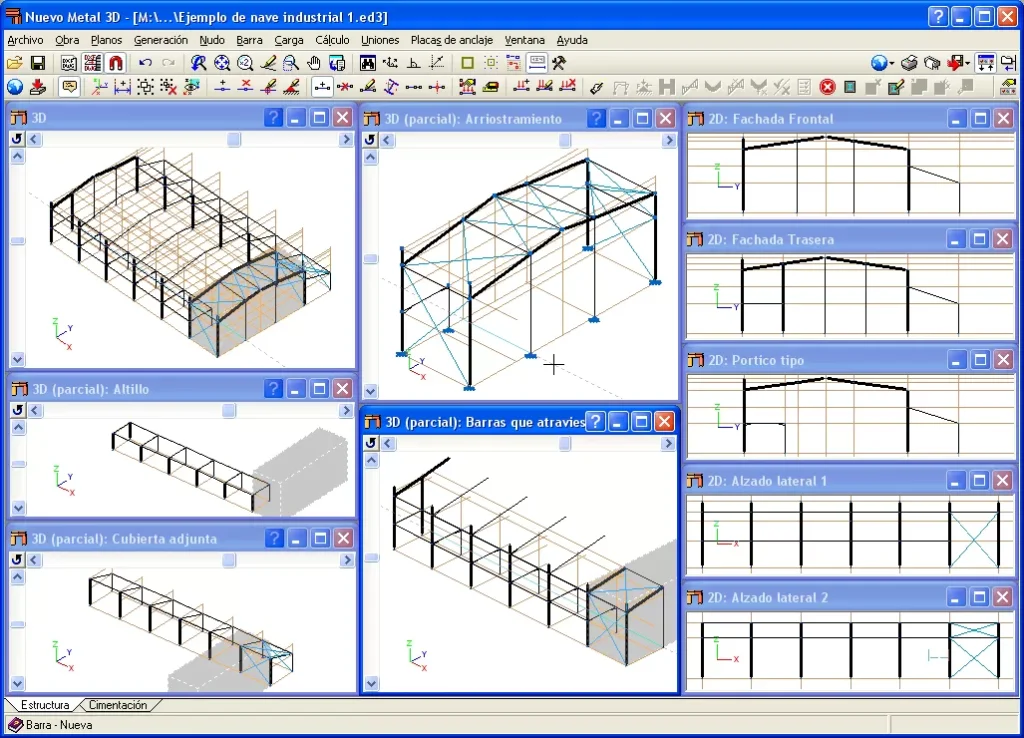Click the hammer and pickaxe tools icon
Viewport: 1024px width, 738px height.
[559, 63]
